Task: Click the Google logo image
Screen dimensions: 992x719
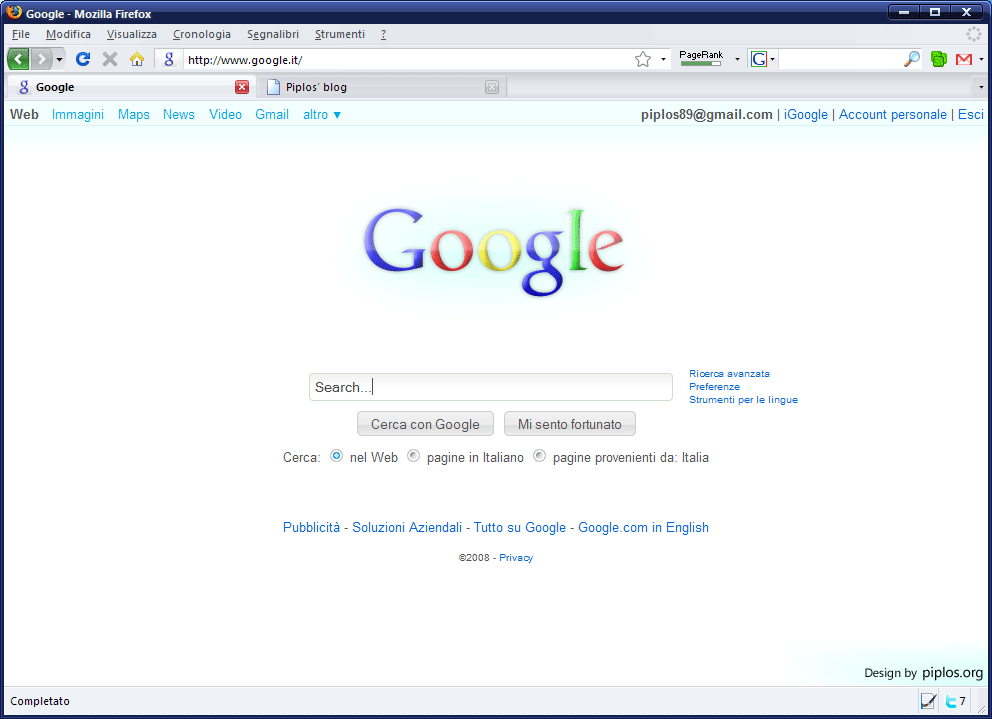Action: pyautogui.click(x=494, y=251)
